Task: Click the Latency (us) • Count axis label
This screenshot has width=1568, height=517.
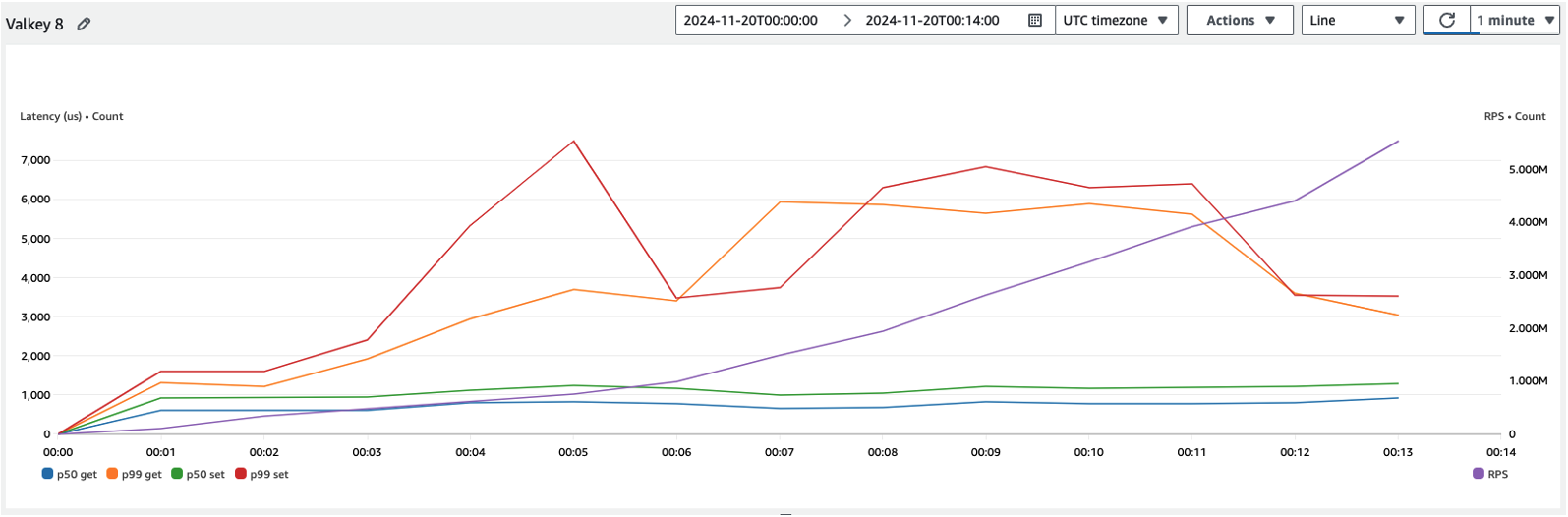Action: (x=72, y=116)
